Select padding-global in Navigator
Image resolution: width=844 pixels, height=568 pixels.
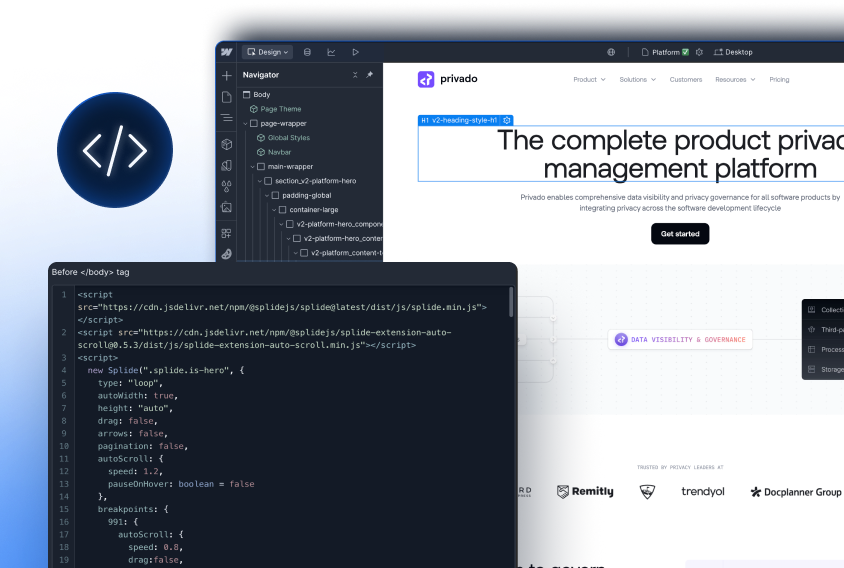pos(307,195)
